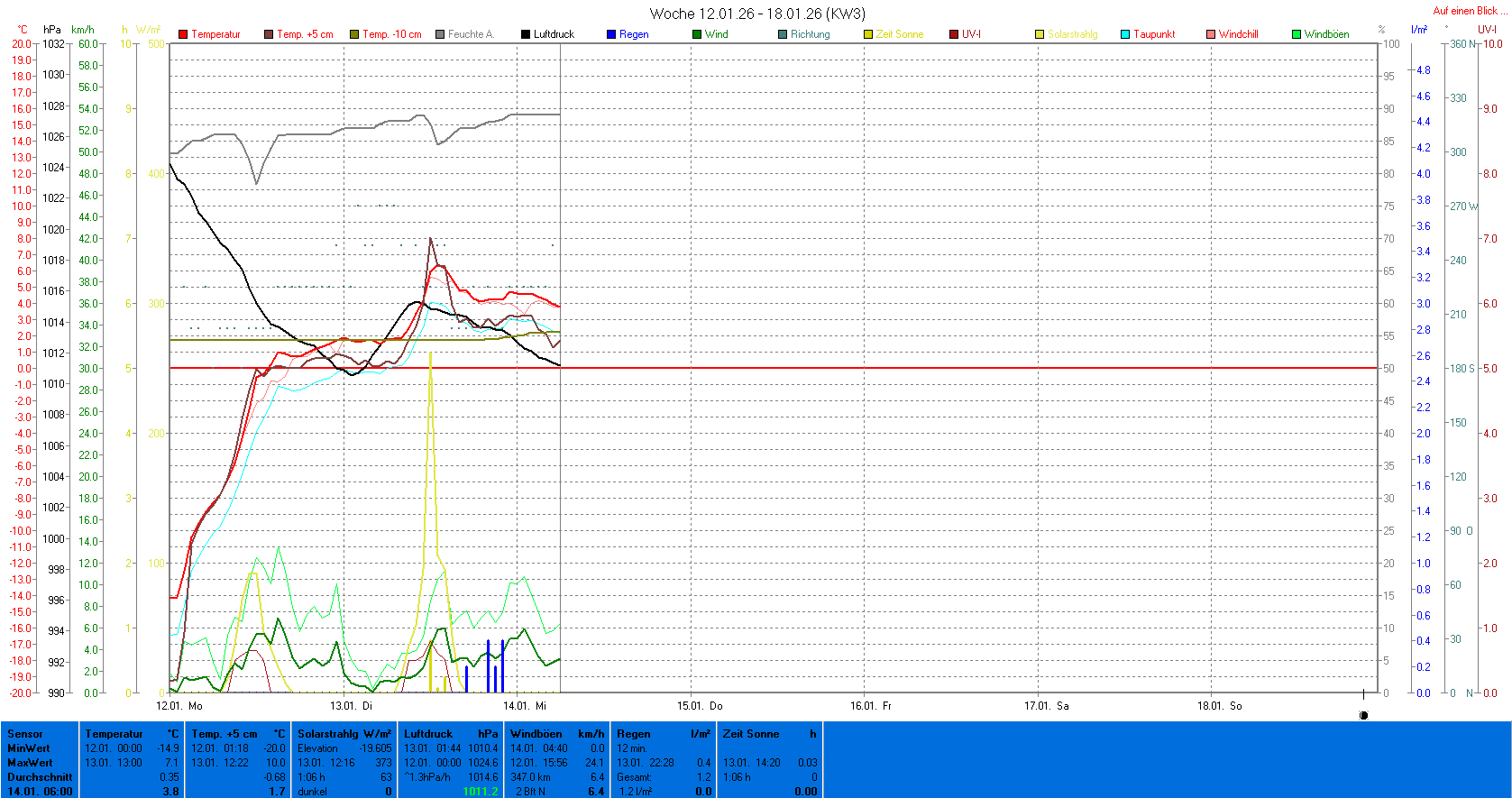Click the moon phase icon below the chart
This screenshot has height=798, width=1512.
(1363, 715)
